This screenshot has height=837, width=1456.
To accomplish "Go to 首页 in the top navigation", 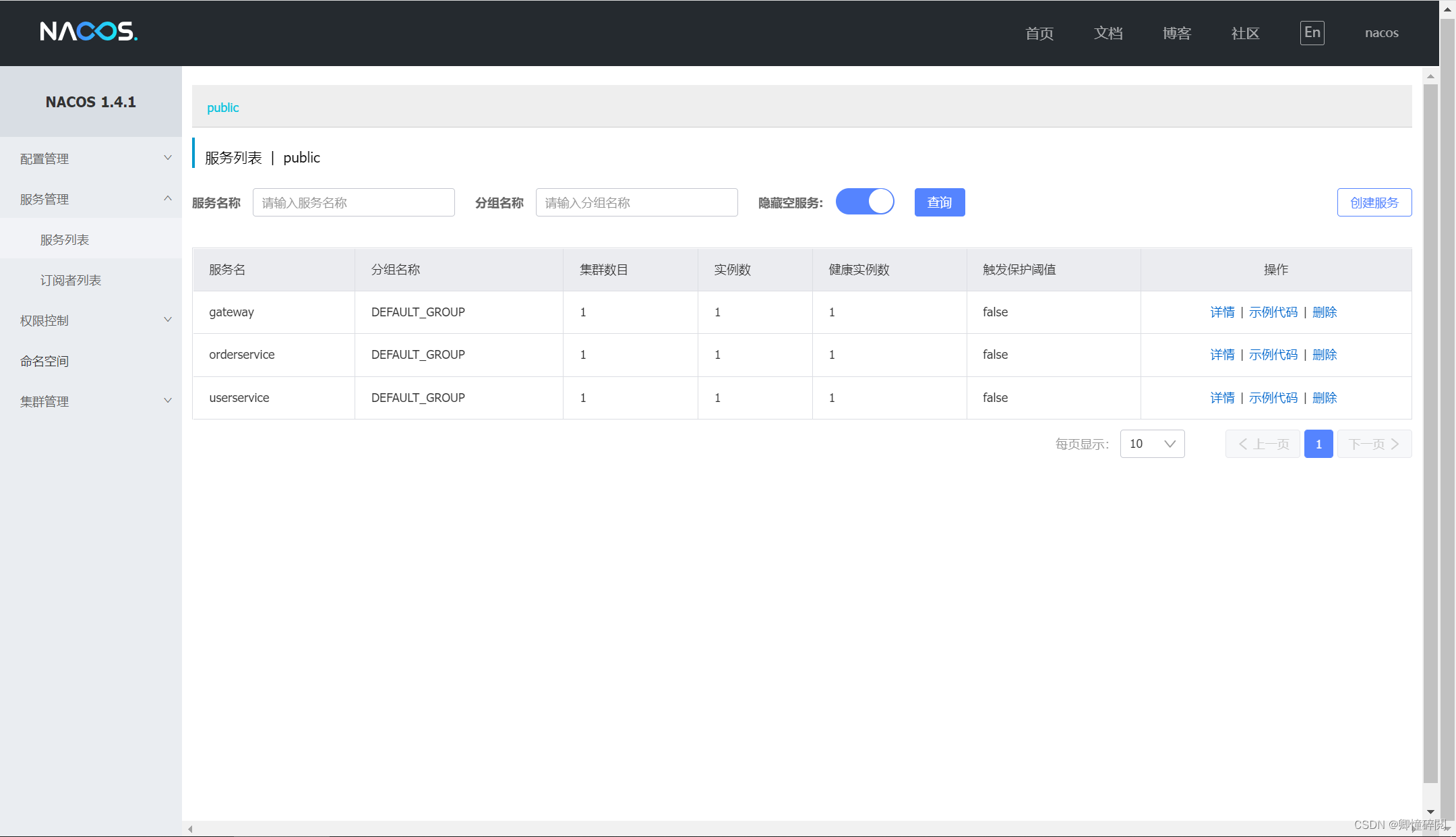I will [1039, 33].
